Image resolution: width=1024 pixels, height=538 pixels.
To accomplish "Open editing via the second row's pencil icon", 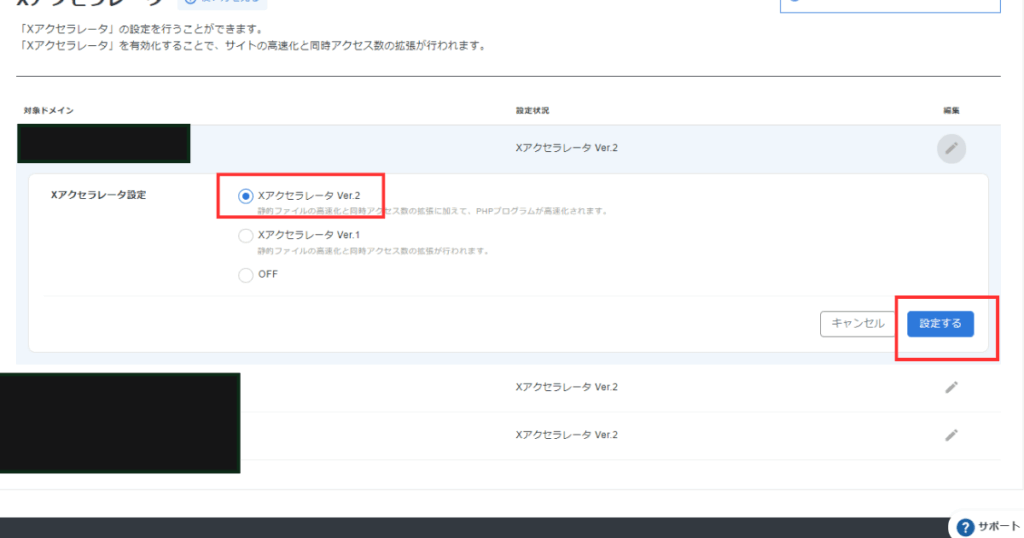I will coord(951,387).
